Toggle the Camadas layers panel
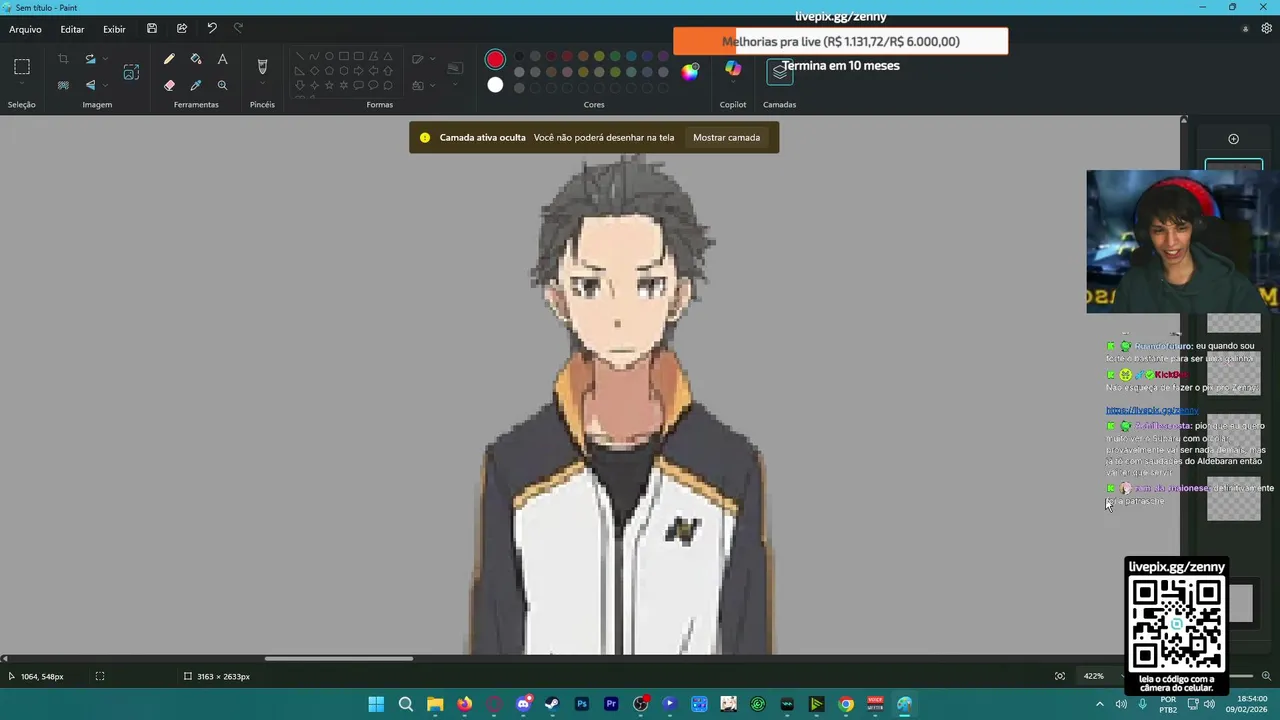This screenshot has height=720, width=1280. pos(780,71)
